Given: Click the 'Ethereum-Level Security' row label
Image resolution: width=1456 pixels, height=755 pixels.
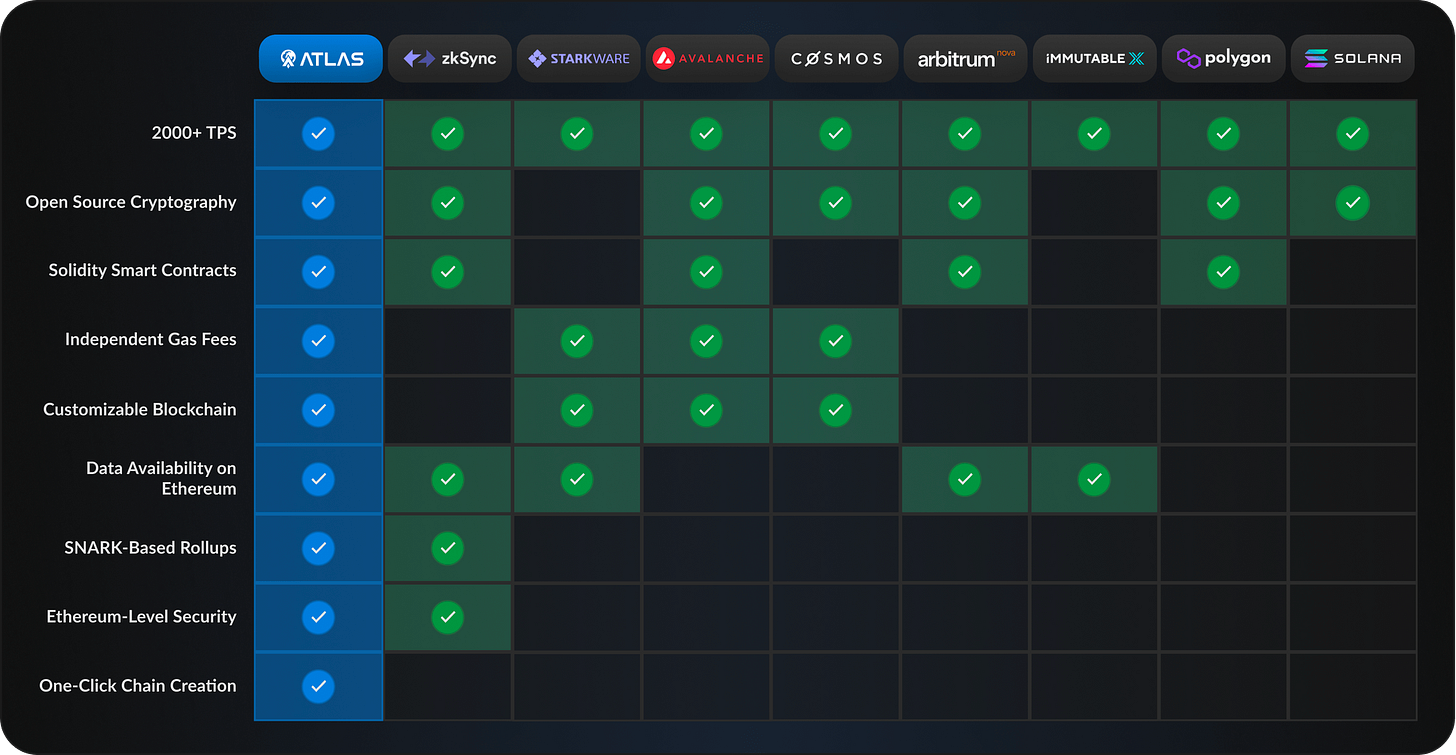Looking at the screenshot, I should point(141,617).
